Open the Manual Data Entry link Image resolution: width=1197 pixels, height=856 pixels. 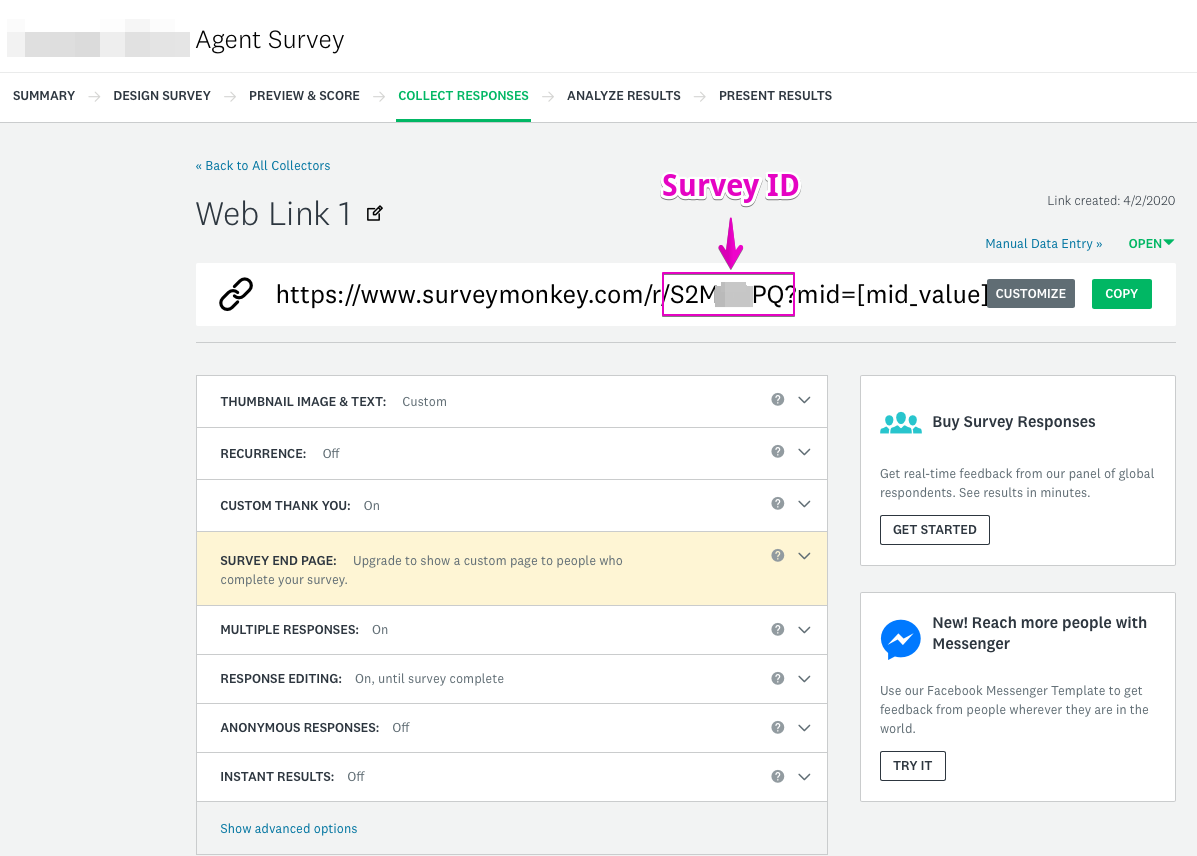(x=1044, y=244)
